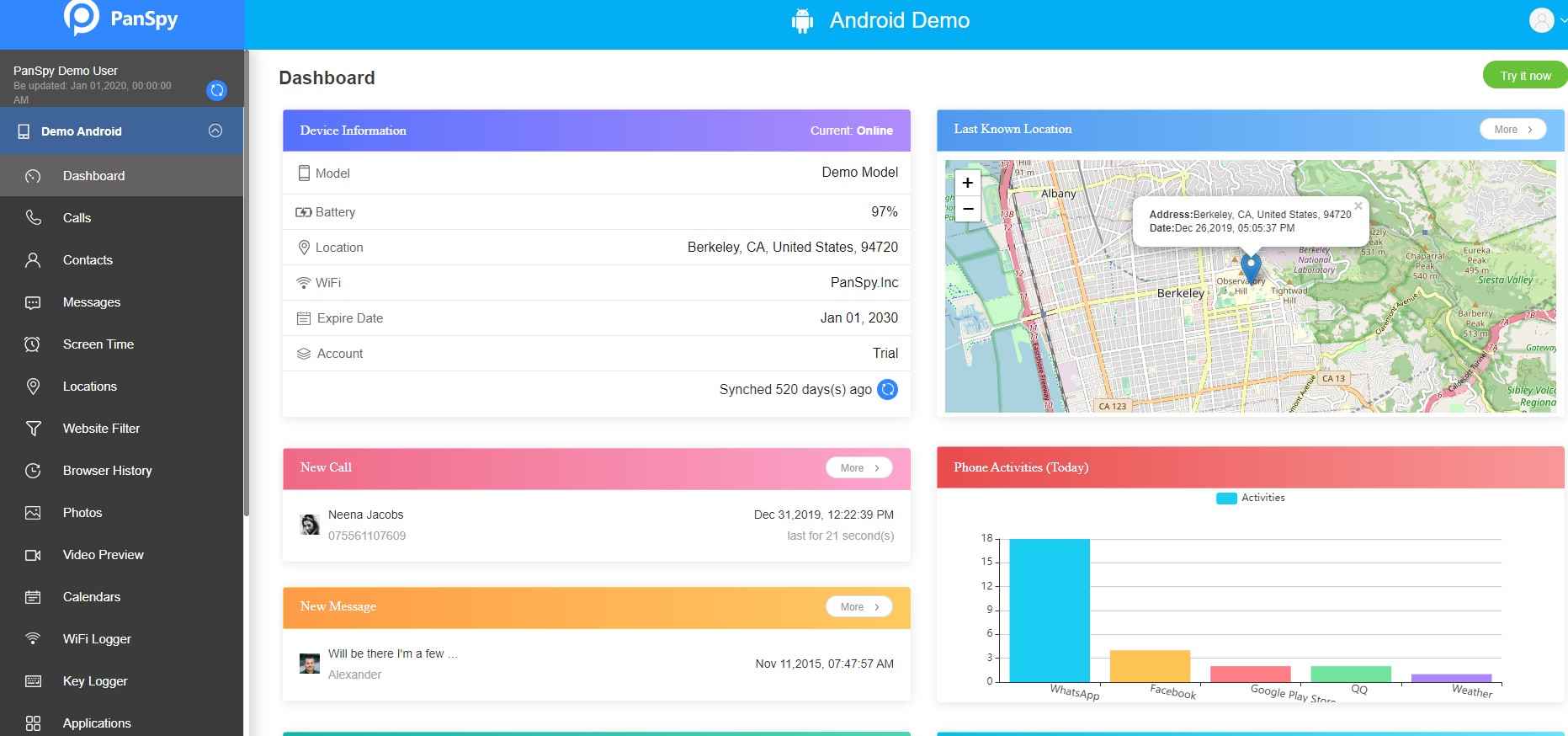Image resolution: width=1568 pixels, height=736 pixels.
Task: Click the sync icon beside Synched 520 days
Action: [887, 389]
